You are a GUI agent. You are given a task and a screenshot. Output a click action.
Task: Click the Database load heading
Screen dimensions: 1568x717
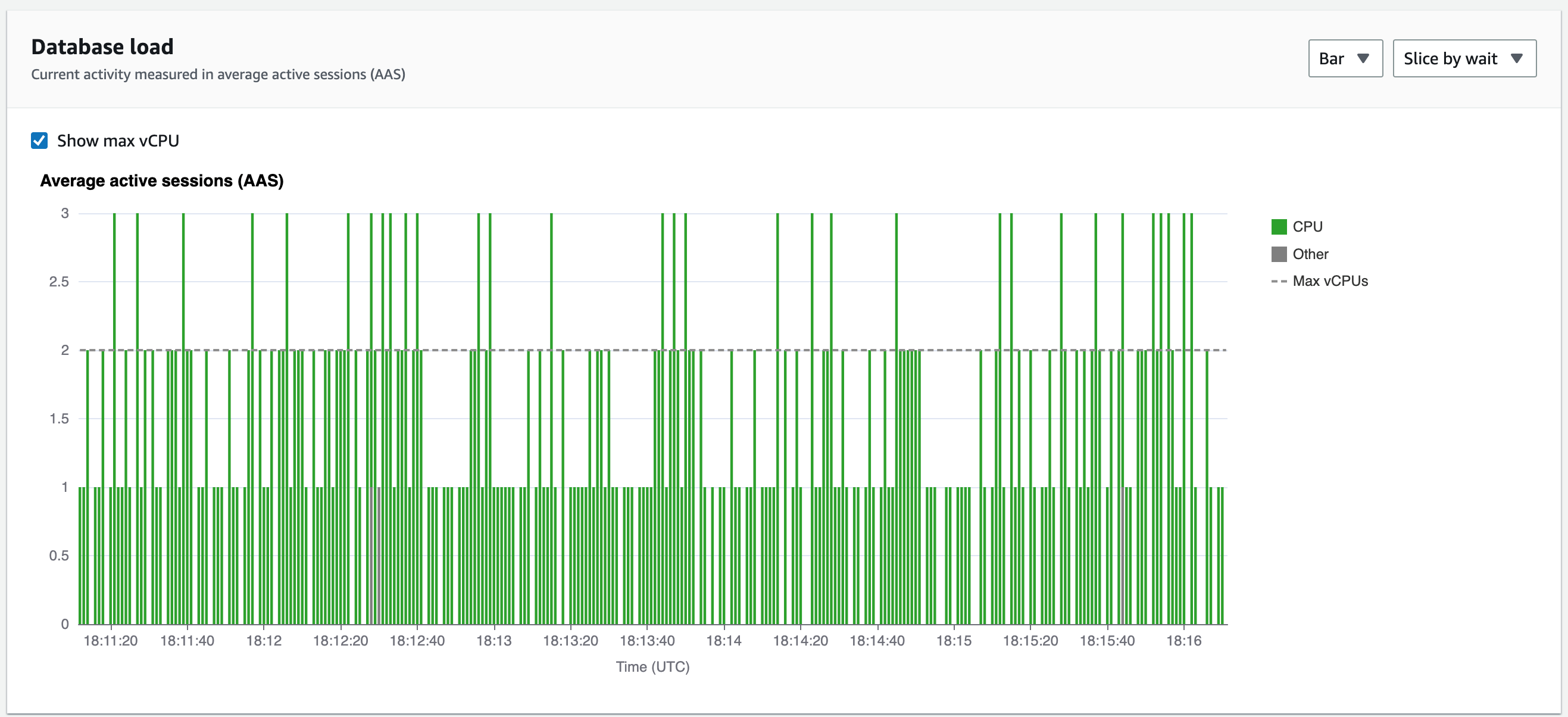pos(102,47)
